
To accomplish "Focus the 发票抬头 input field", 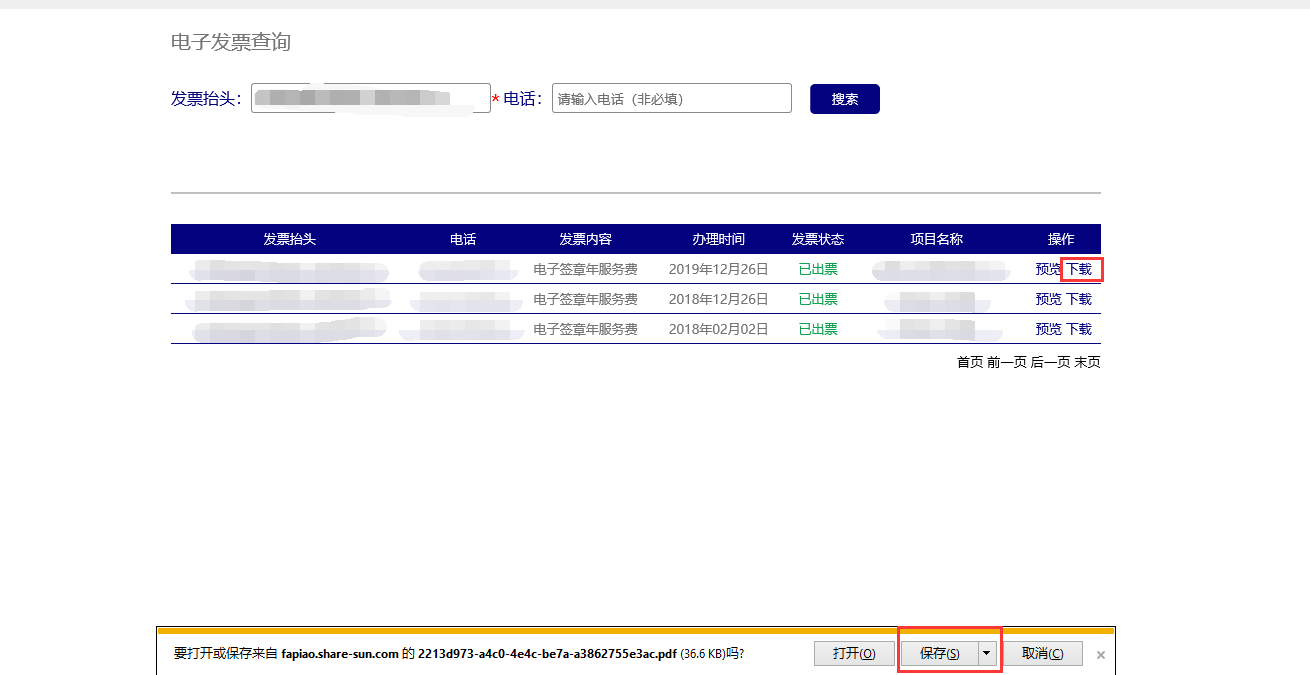I will click(370, 98).
